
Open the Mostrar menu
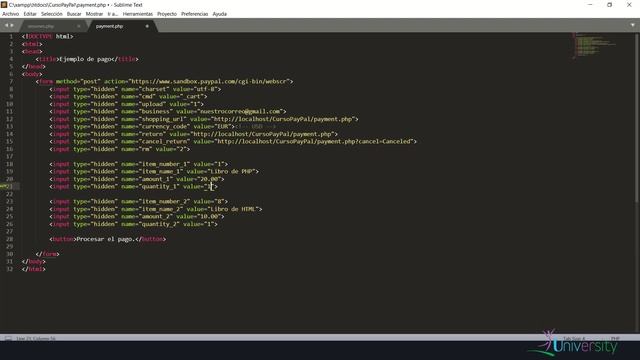94,14
